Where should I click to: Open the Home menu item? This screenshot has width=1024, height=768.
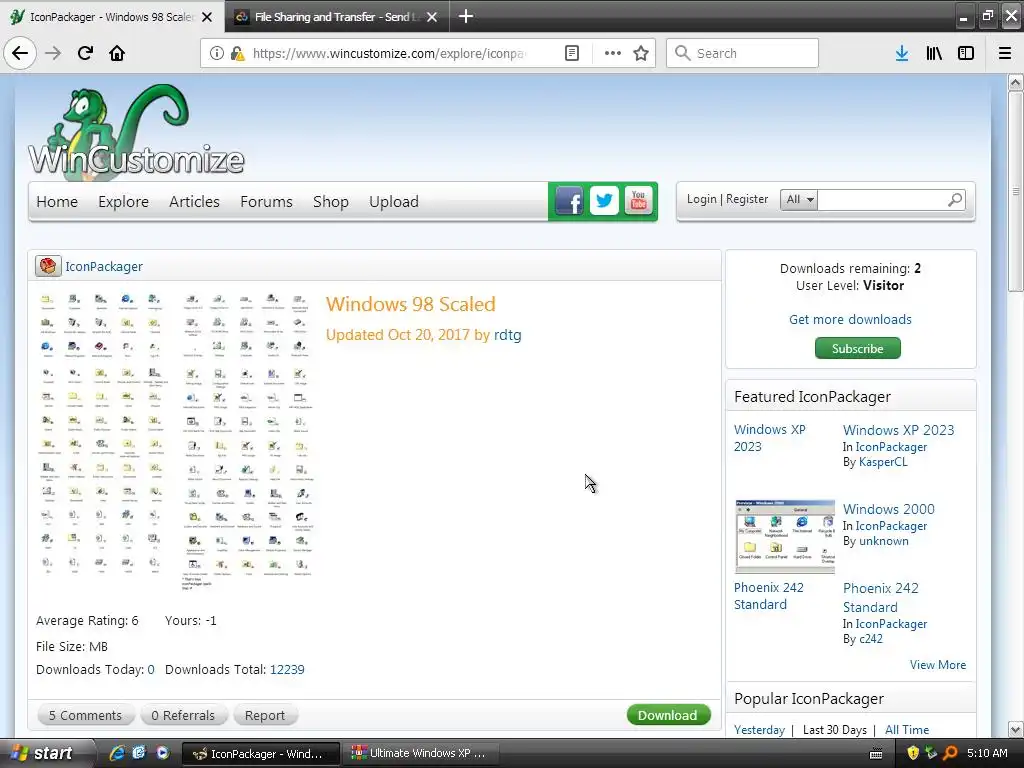click(57, 202)
